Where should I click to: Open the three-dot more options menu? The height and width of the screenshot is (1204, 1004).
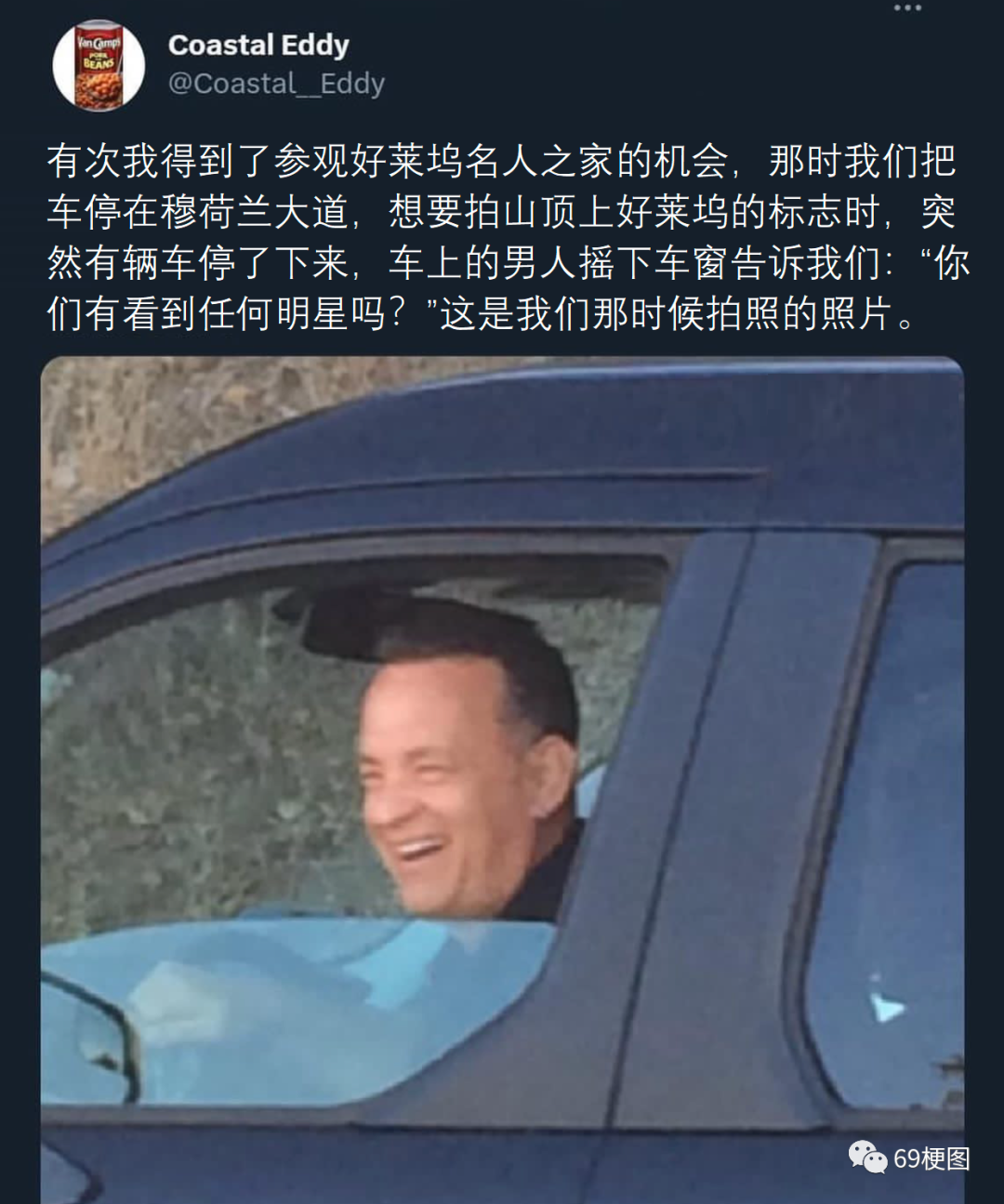[x=906, y=7]
